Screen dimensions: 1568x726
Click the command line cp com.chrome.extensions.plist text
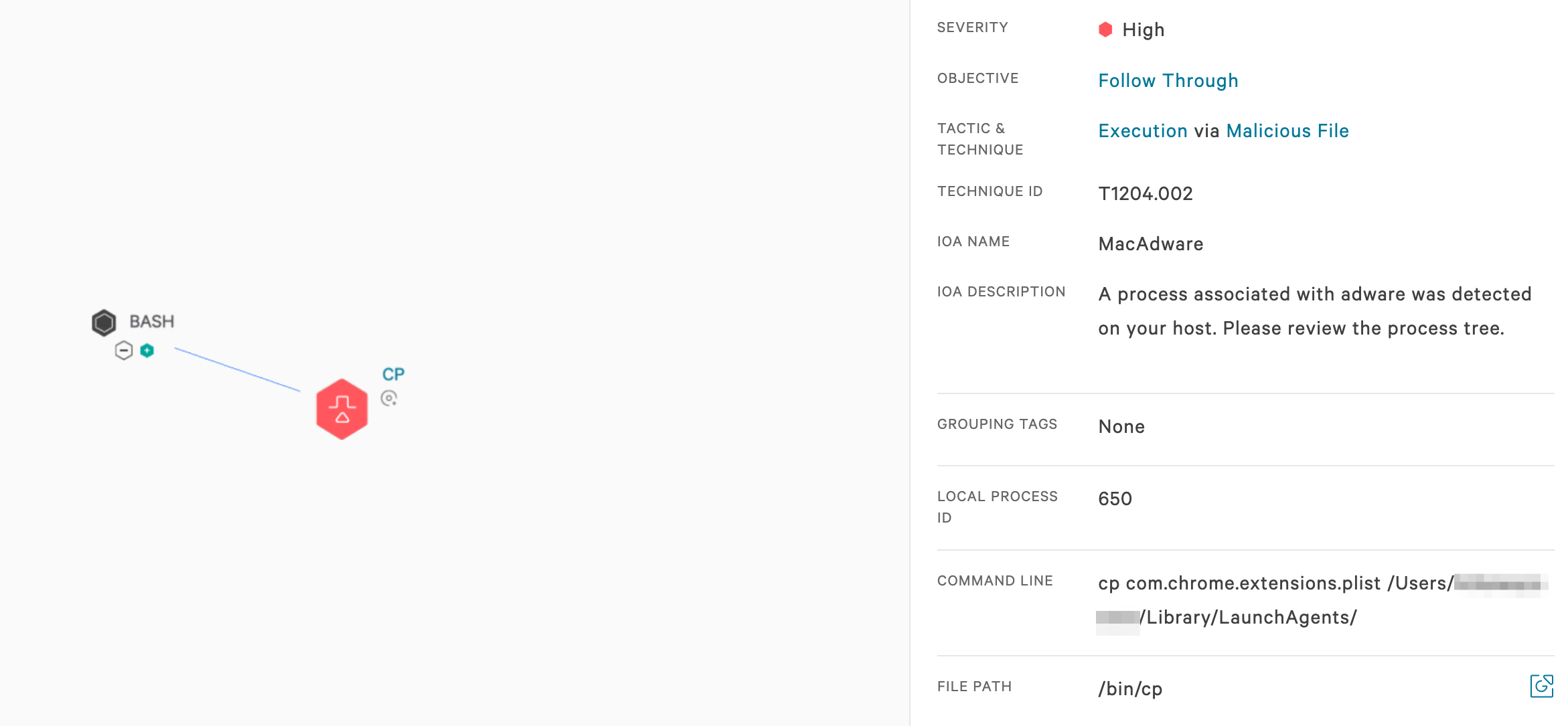pos(1239,583)
